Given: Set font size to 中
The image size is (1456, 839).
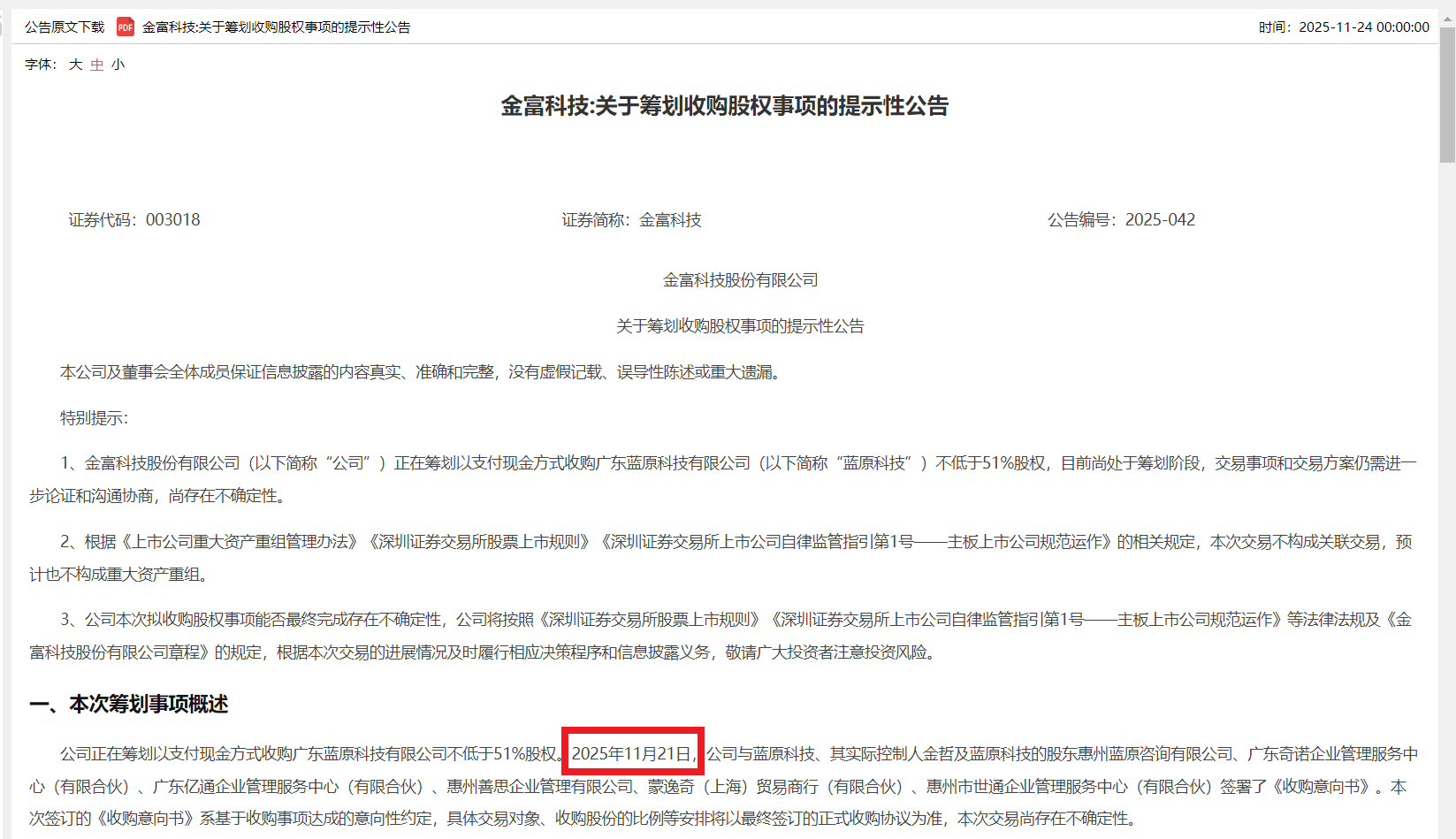Looking at the screenshot, I should coord(97,65).
